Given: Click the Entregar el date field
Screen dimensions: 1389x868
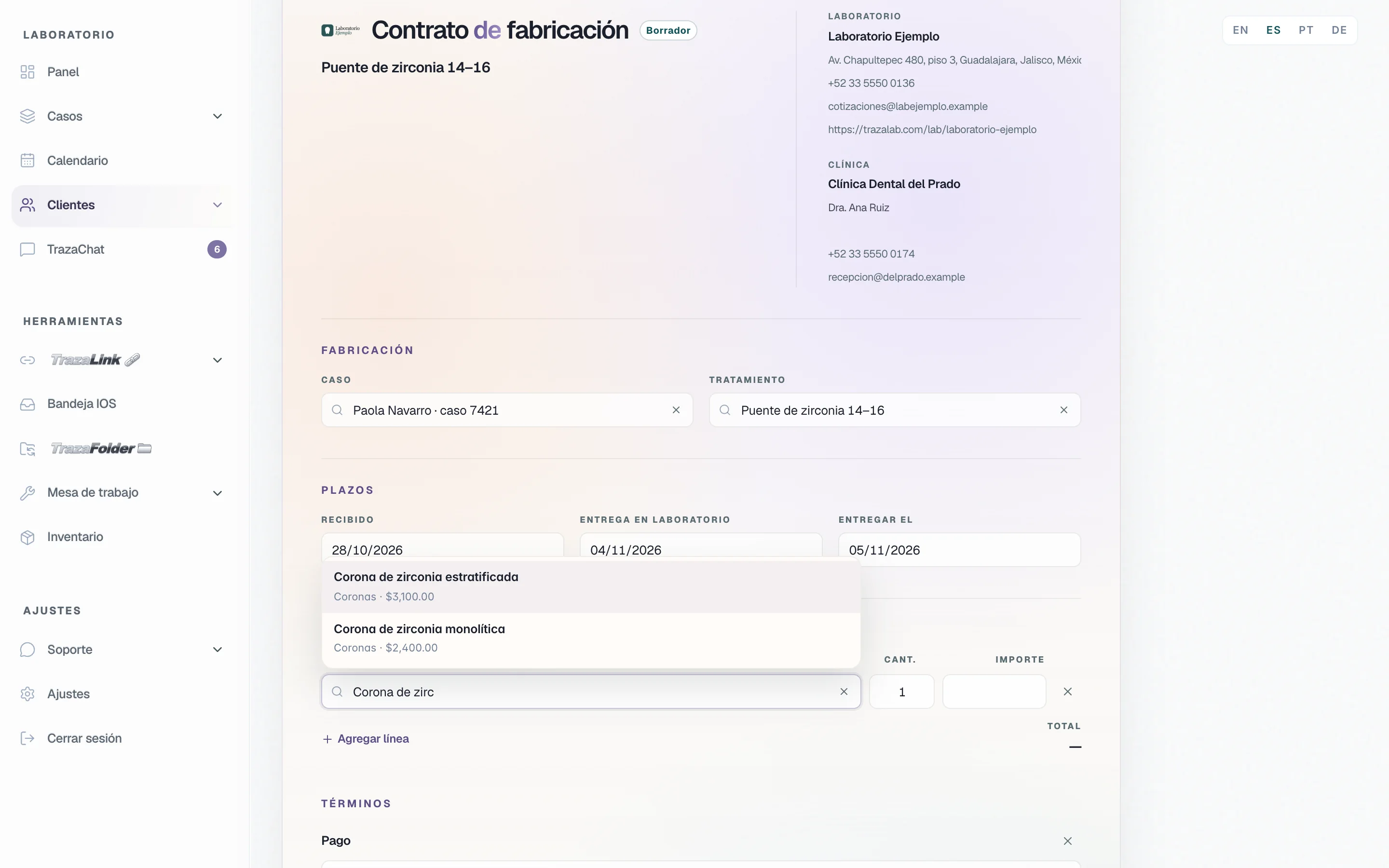Looking at the screenshot, I should (x=959, y=550).
